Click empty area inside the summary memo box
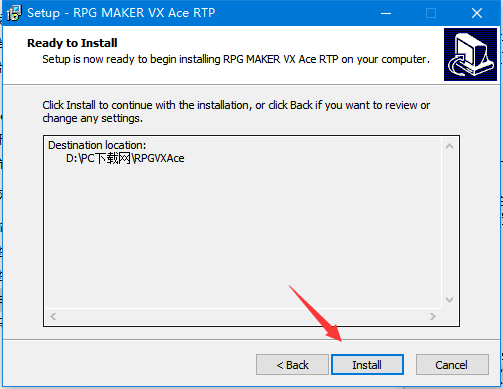Screen dimensions: 503x389 [x=243, y=233]
